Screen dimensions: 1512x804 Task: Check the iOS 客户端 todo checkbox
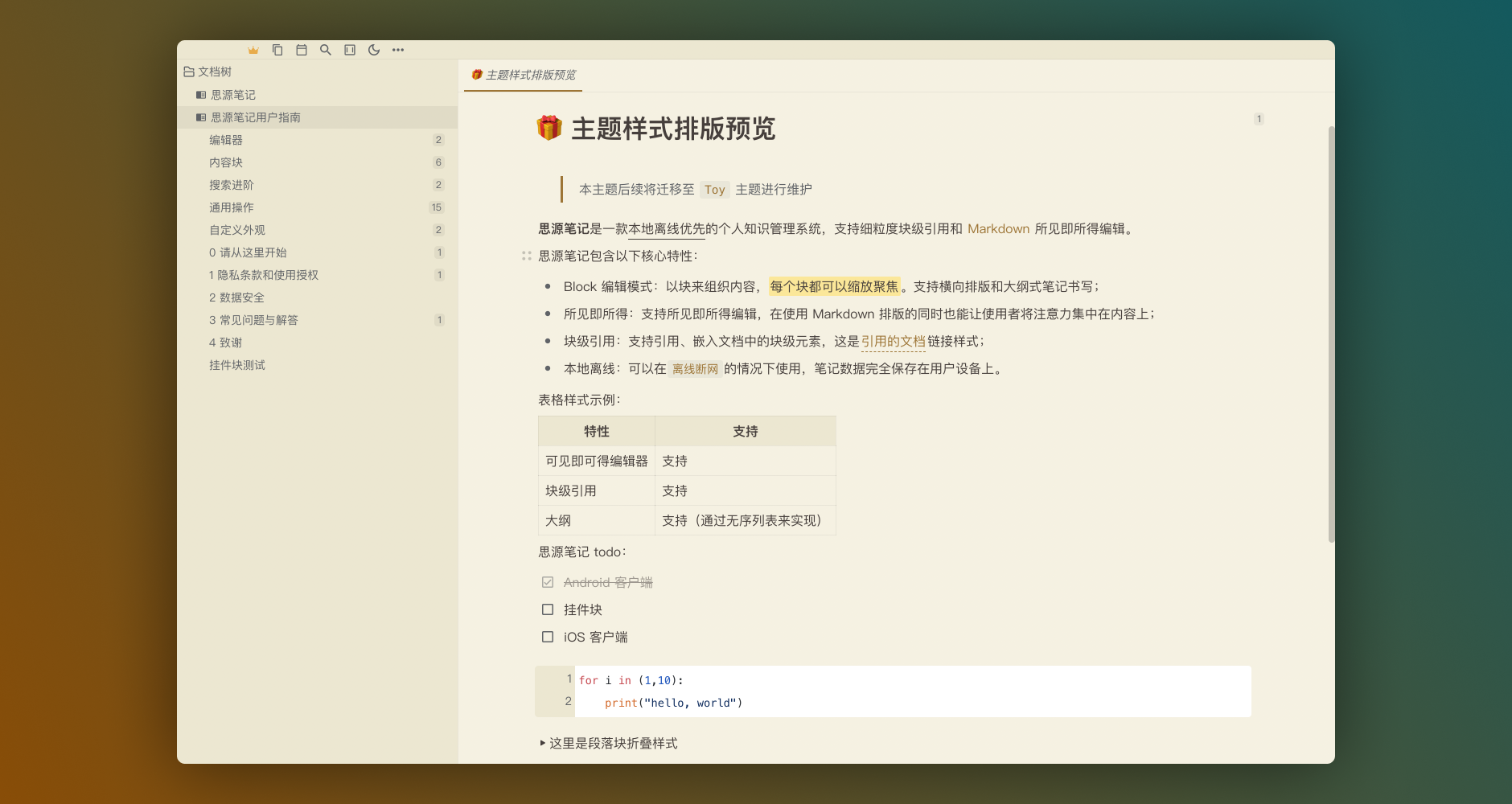pos(548,637)
